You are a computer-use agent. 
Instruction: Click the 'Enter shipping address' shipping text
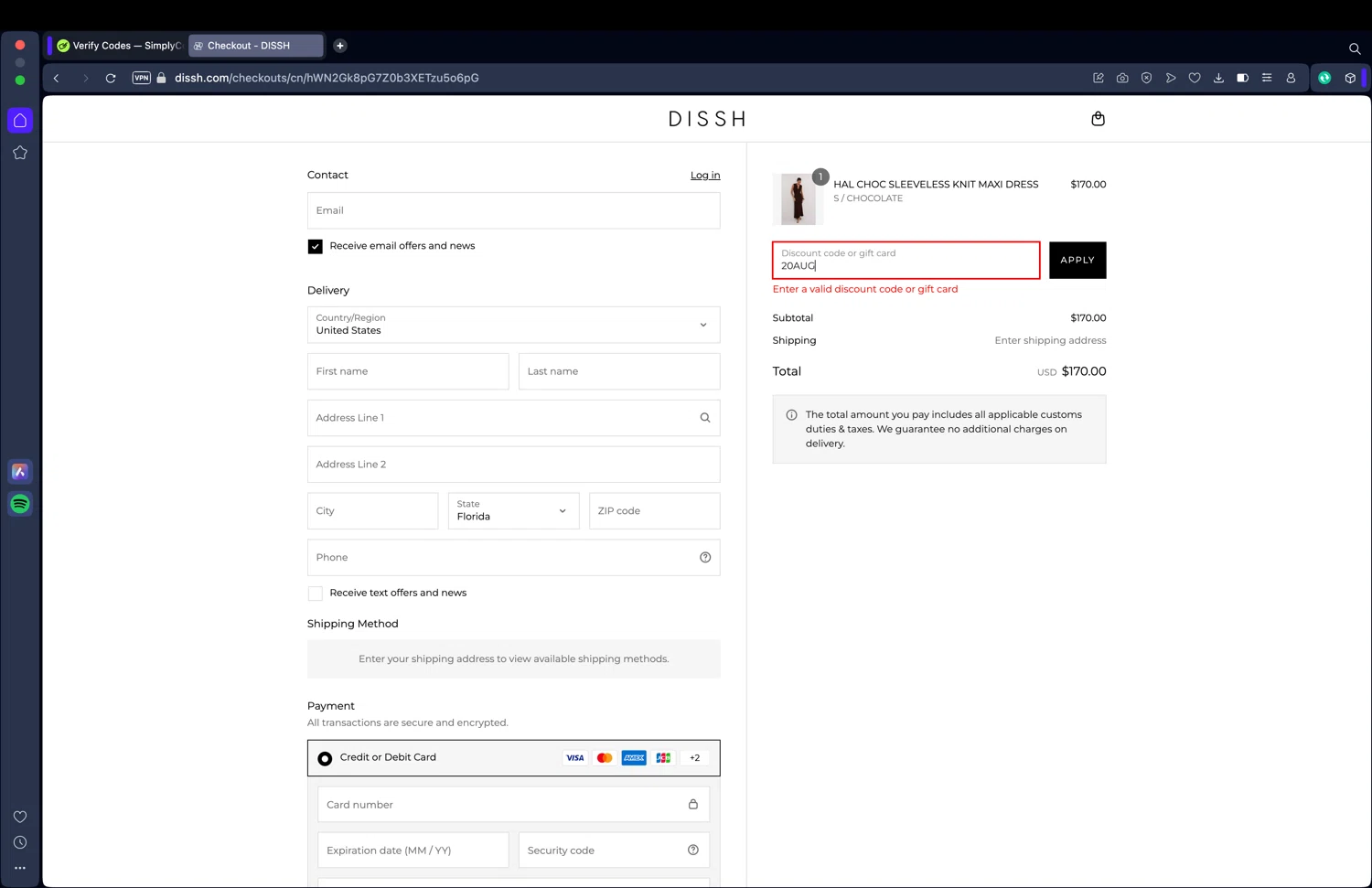click(1050, 340)
